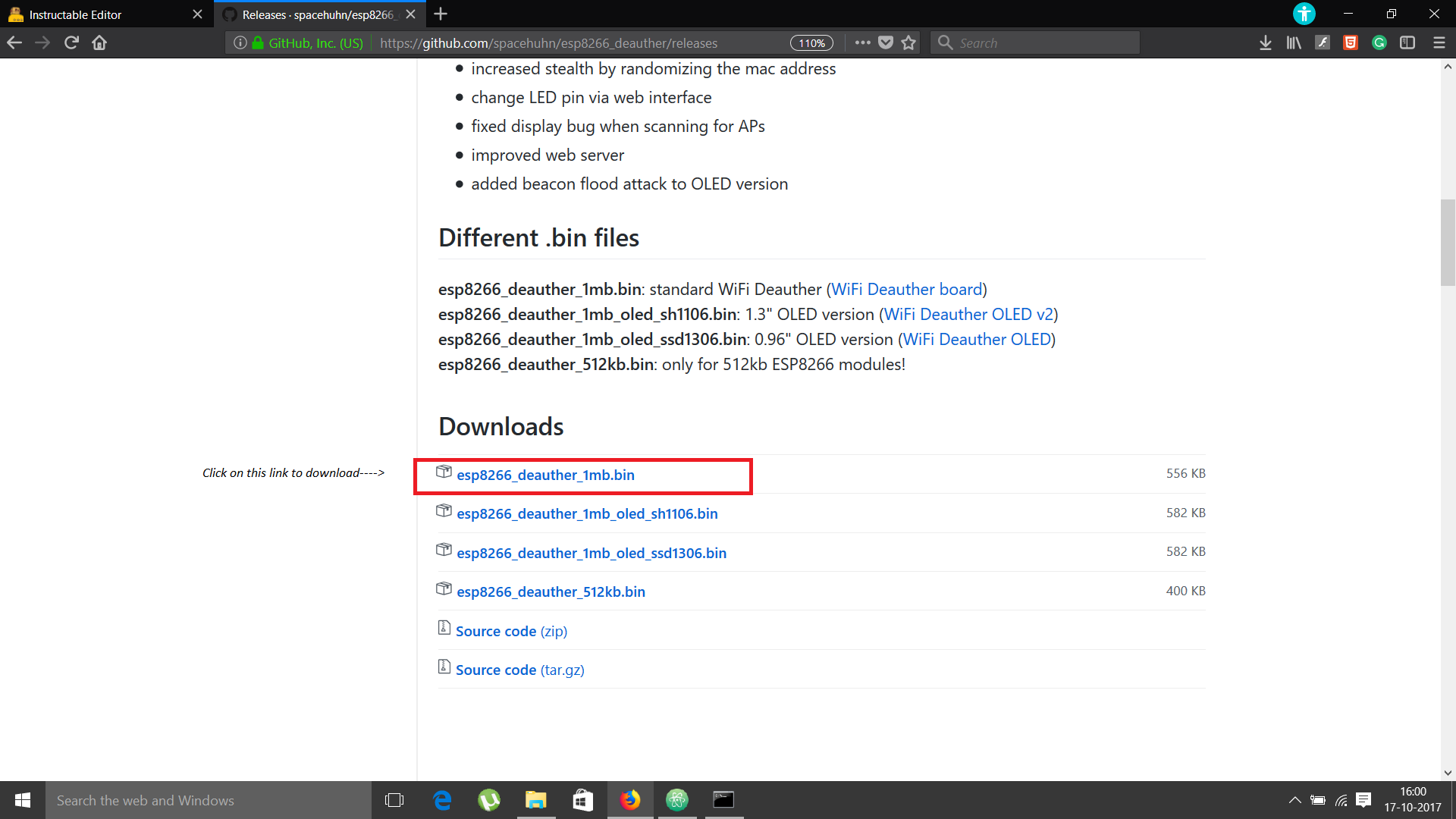1456x819 pixels.
Task: Open a new browser tab
Action: point(441,14)
